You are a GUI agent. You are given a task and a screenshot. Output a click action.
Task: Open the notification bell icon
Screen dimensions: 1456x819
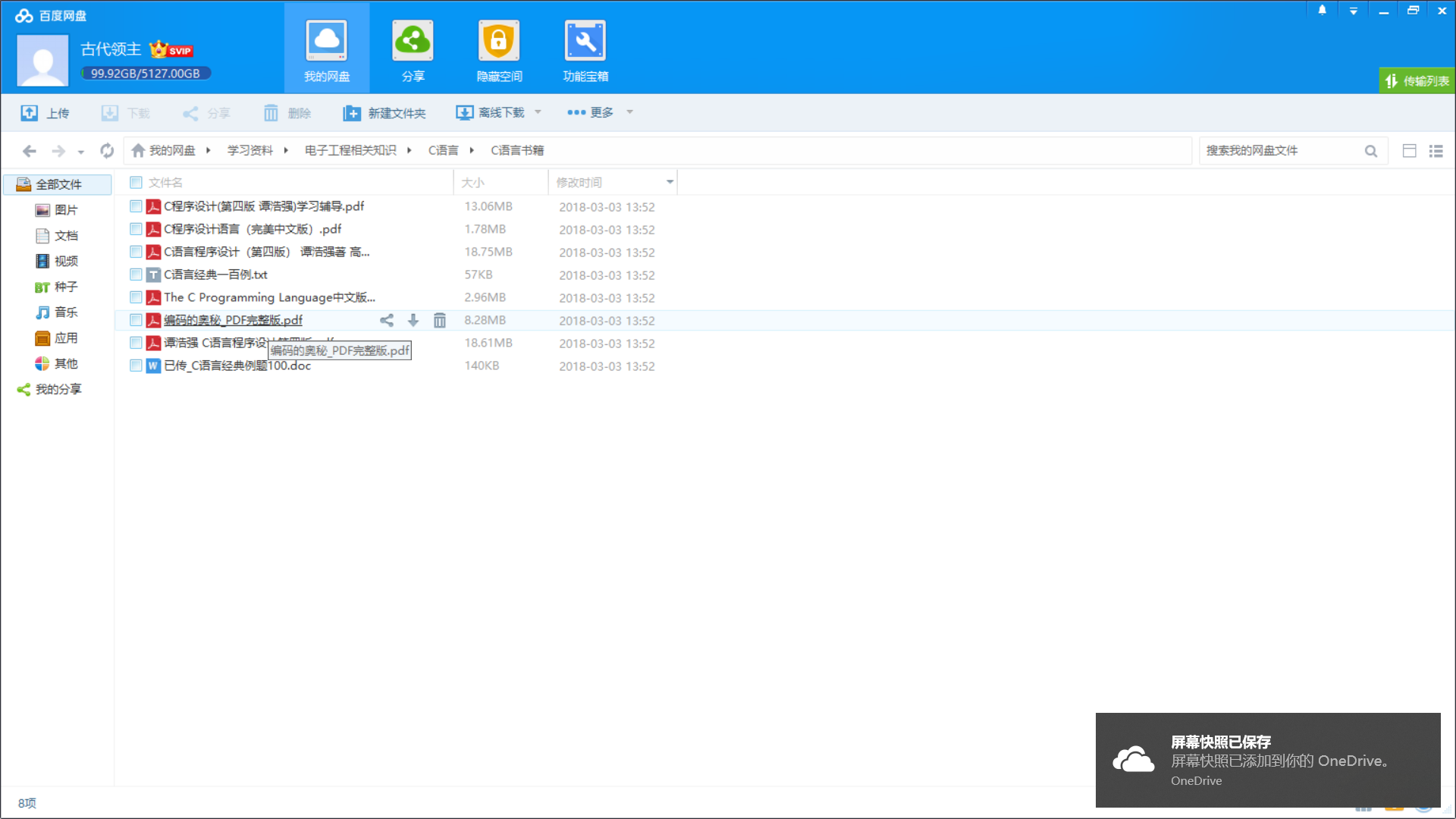tap(1322, 11)
